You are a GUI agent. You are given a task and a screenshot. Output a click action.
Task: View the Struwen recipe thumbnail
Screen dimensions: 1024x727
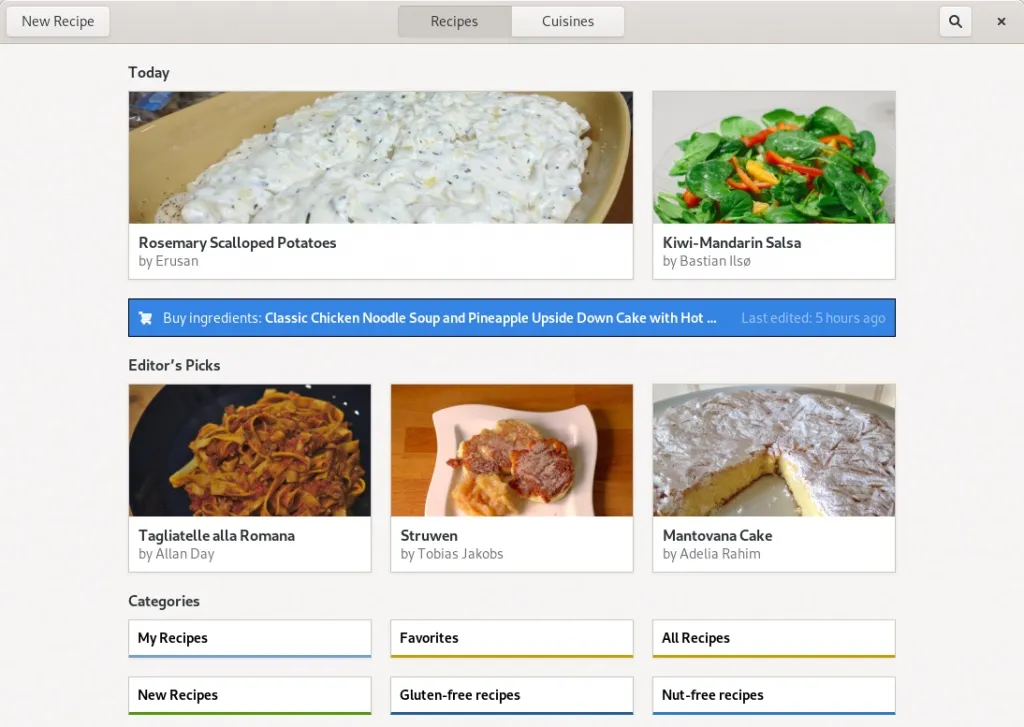pos(511,450)
